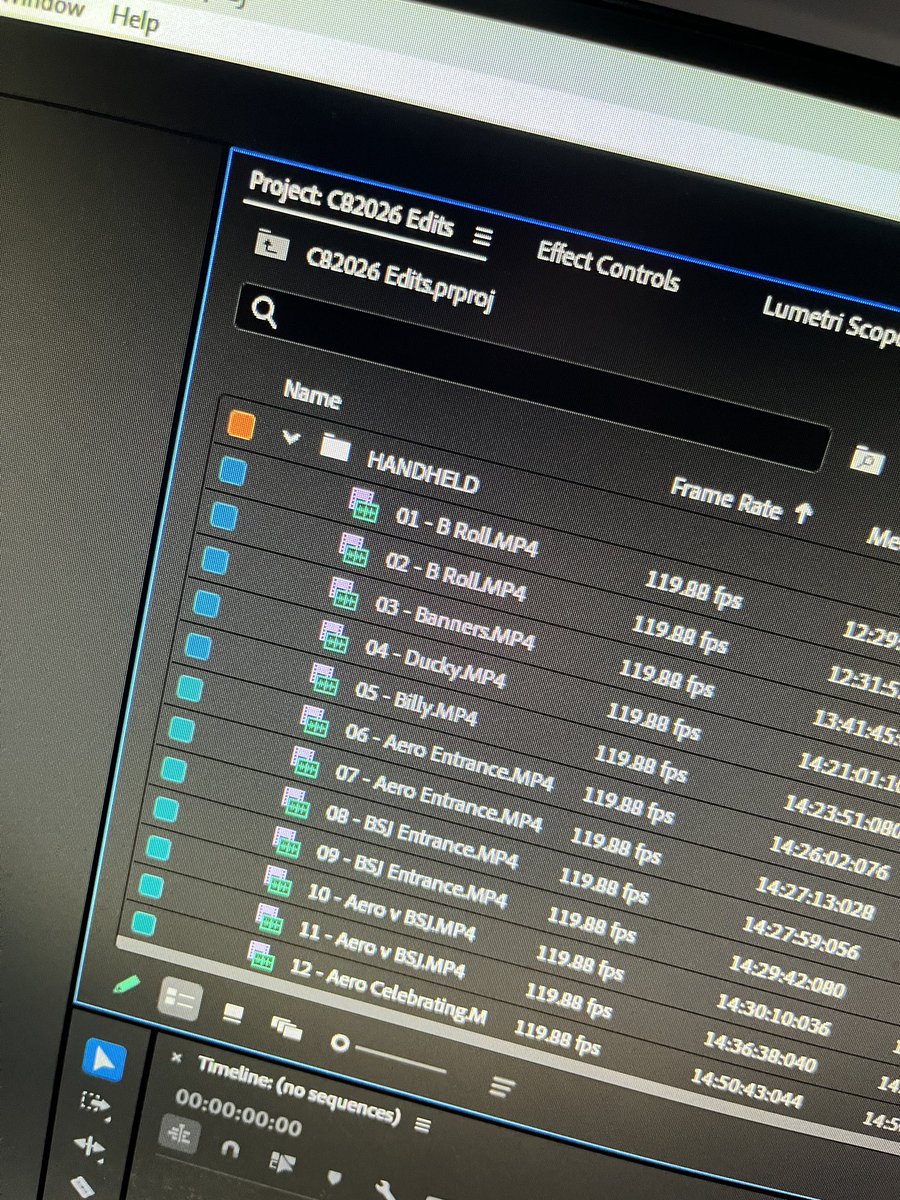Sort by the Name column header

click(x=312, y=395)
